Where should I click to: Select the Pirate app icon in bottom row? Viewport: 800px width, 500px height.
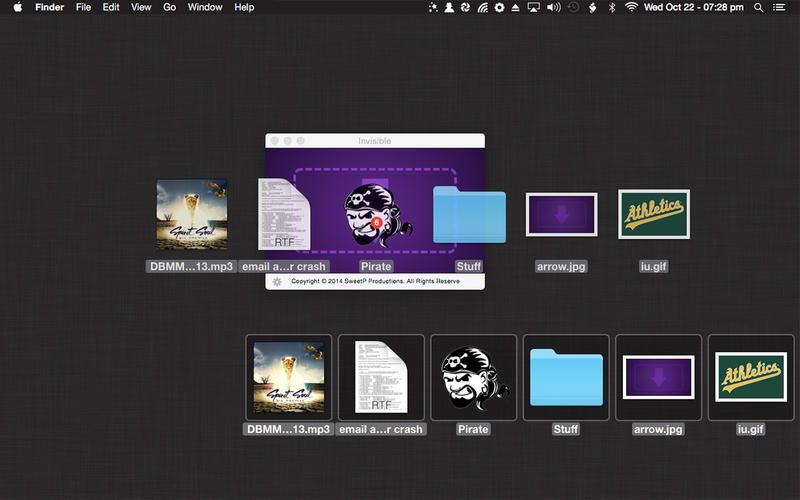pos(473,377)
